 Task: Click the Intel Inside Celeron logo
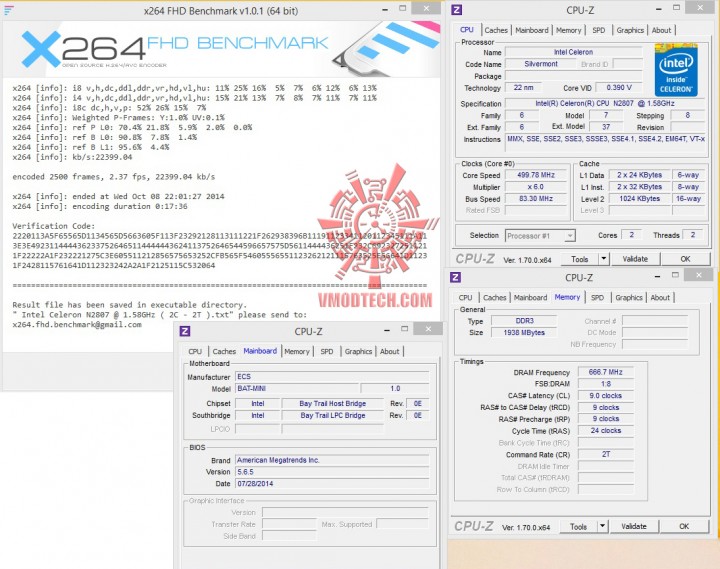coord(676,70)
